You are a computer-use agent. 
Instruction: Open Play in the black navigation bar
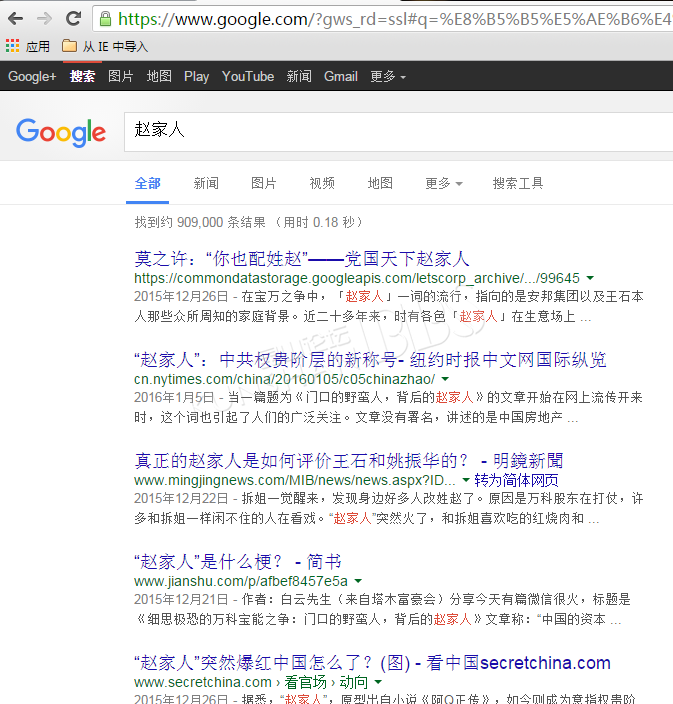point(197,76)
